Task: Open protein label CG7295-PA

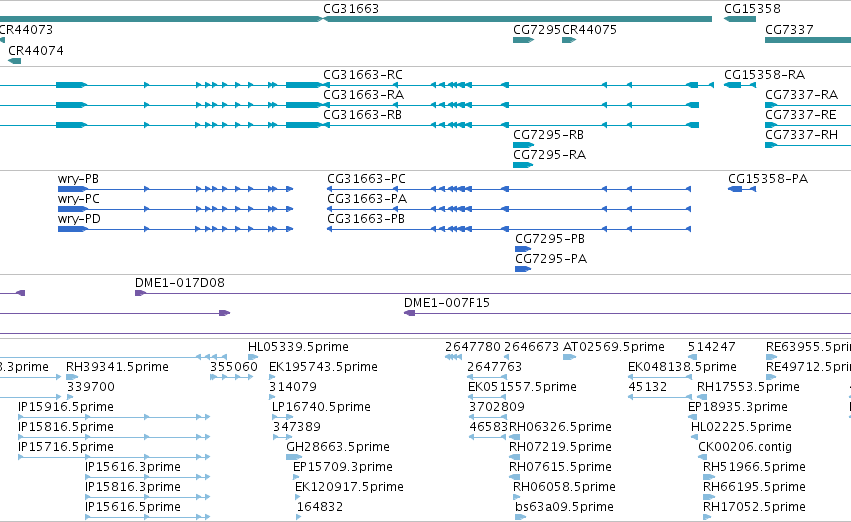Action: [x=551, y=259]
